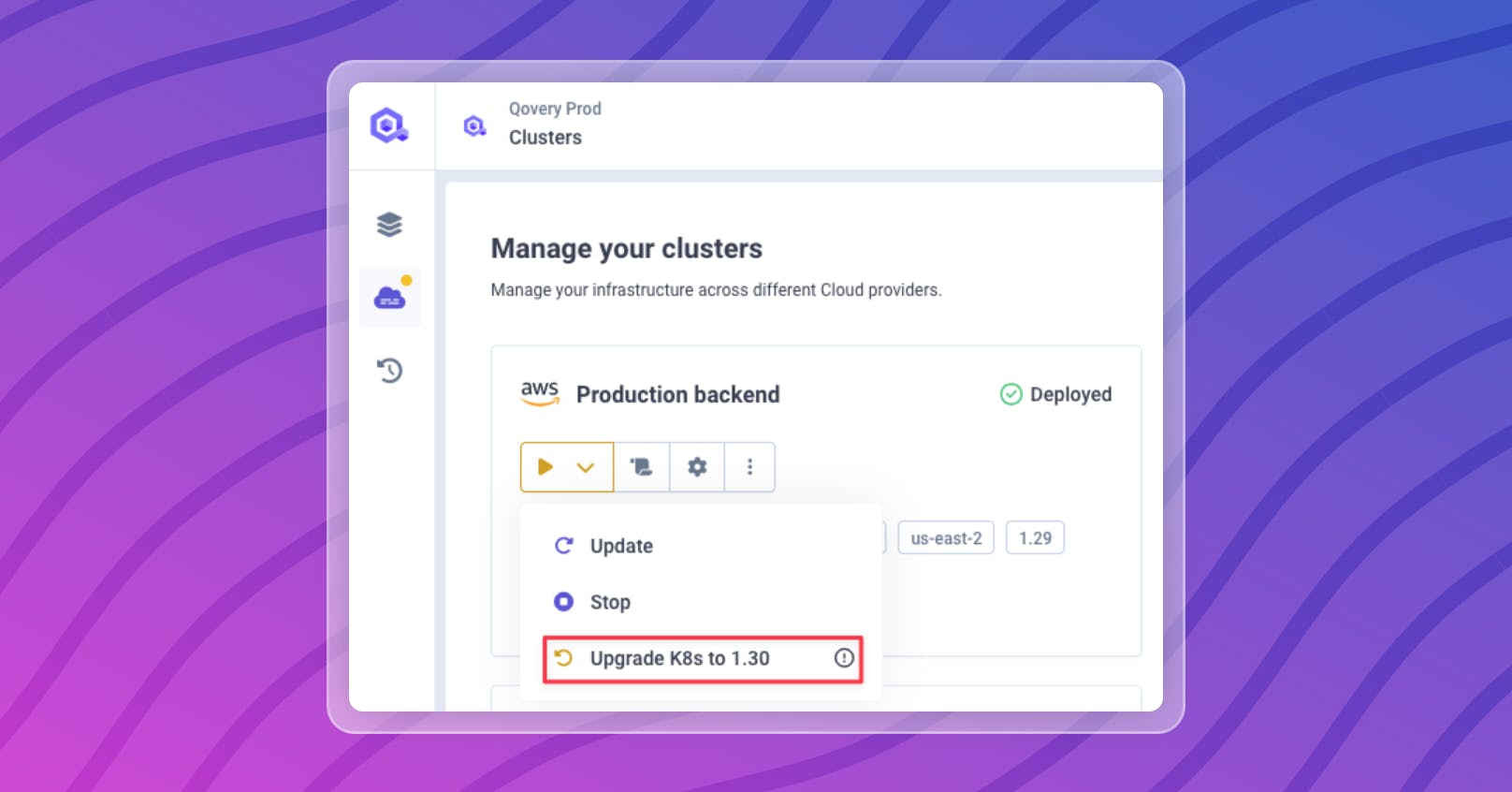Open the cluster logs scroll icon

click(642, 467)
